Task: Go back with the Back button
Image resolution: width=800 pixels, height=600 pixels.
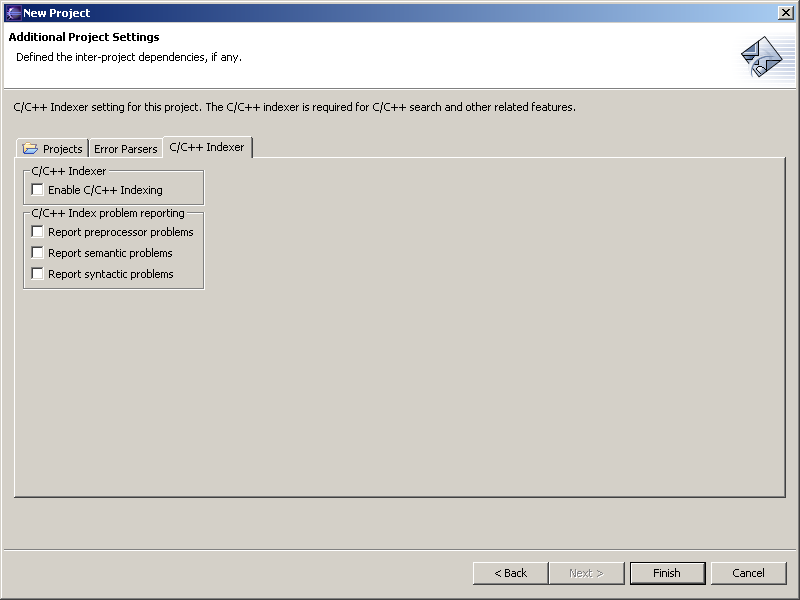Action: (x=510, y=573)
